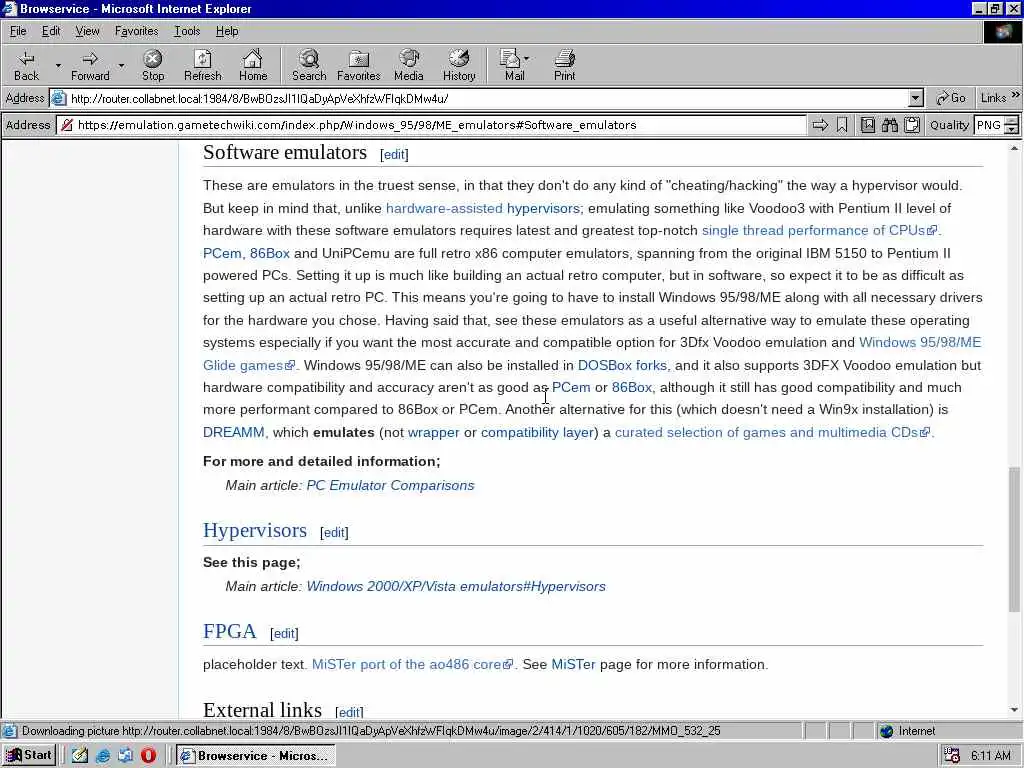Screen dimensions: 1024x768
Task: Click the system tray scheduler icon
Action: point(952,756)
